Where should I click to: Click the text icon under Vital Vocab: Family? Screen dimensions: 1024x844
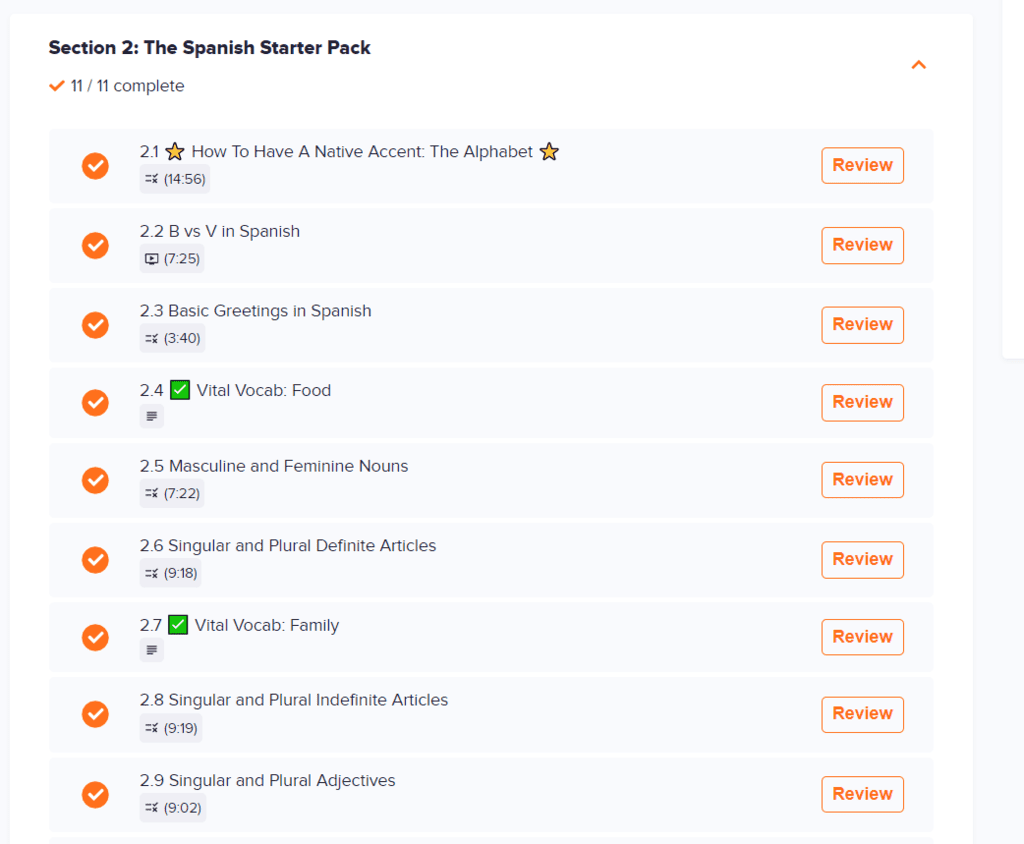click(x=152, y=651)
